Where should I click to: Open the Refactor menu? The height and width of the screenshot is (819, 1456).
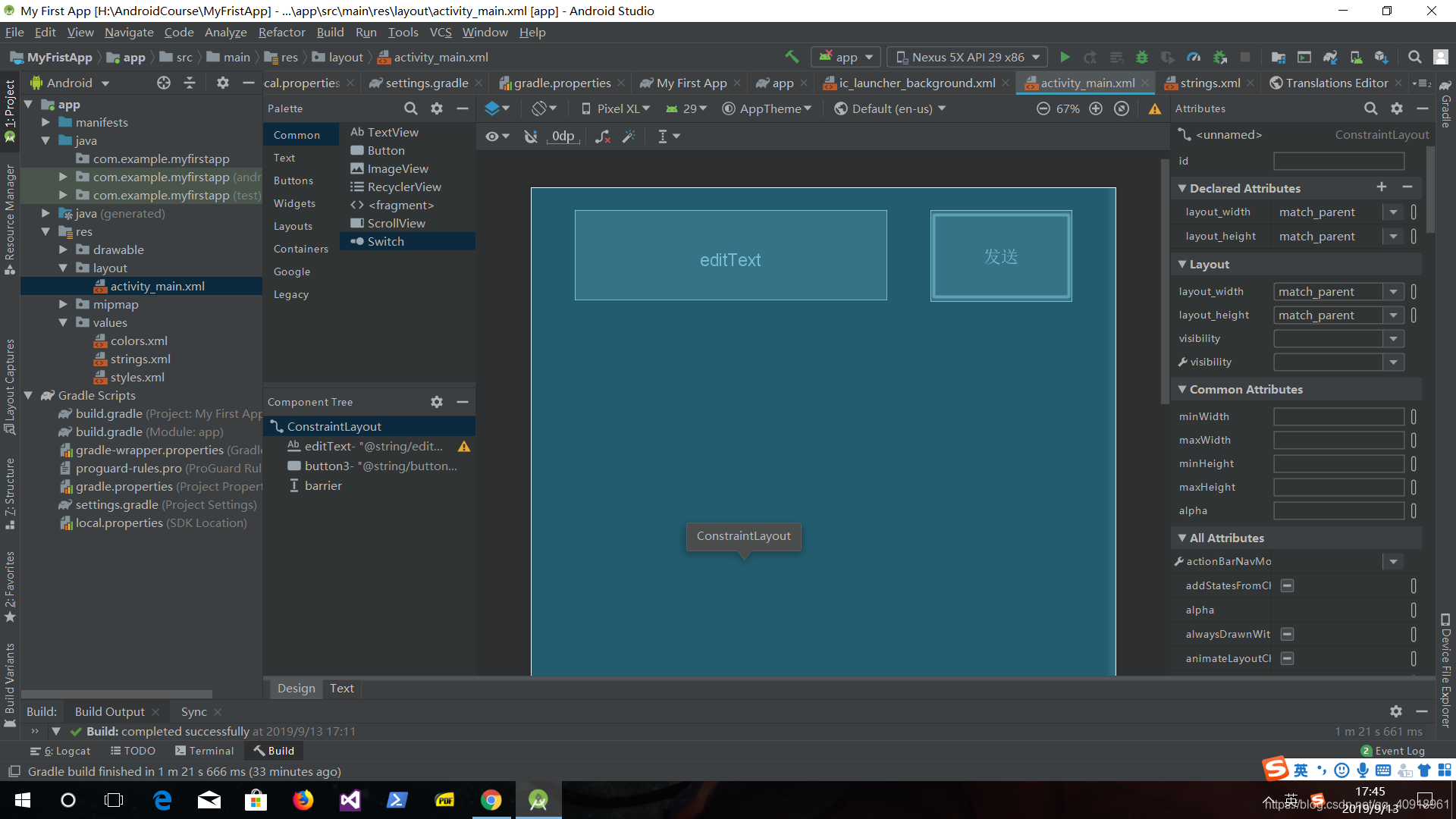point(281,32)
